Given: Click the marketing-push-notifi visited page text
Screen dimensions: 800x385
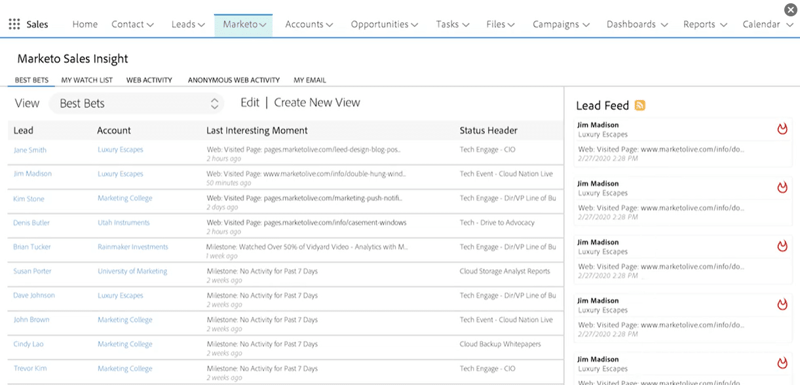Looking at the screenshot, I should (305, 198).
